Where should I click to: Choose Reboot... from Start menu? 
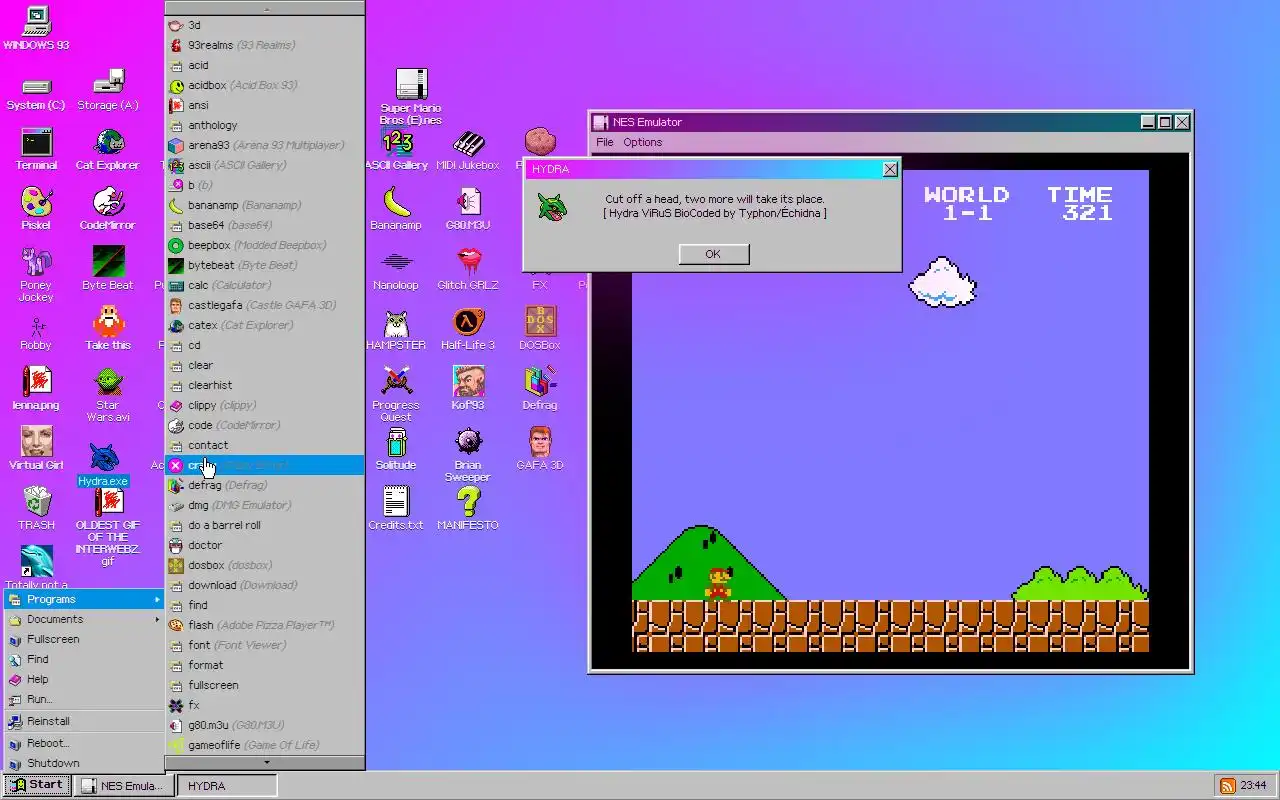pos(84,743)
